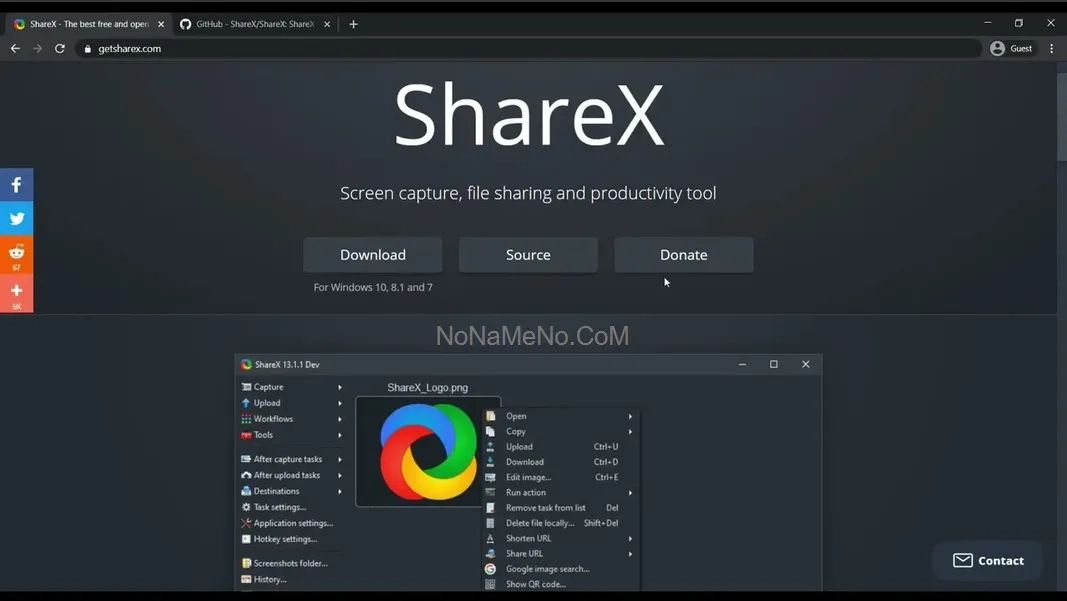Click the Twitter share icon

16,218
